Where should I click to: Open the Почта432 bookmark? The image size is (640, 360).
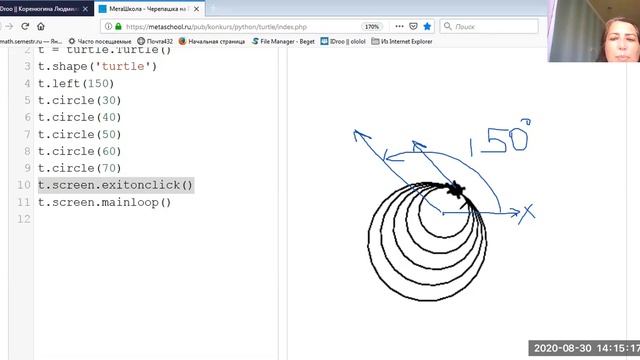[x=155, y=41]
